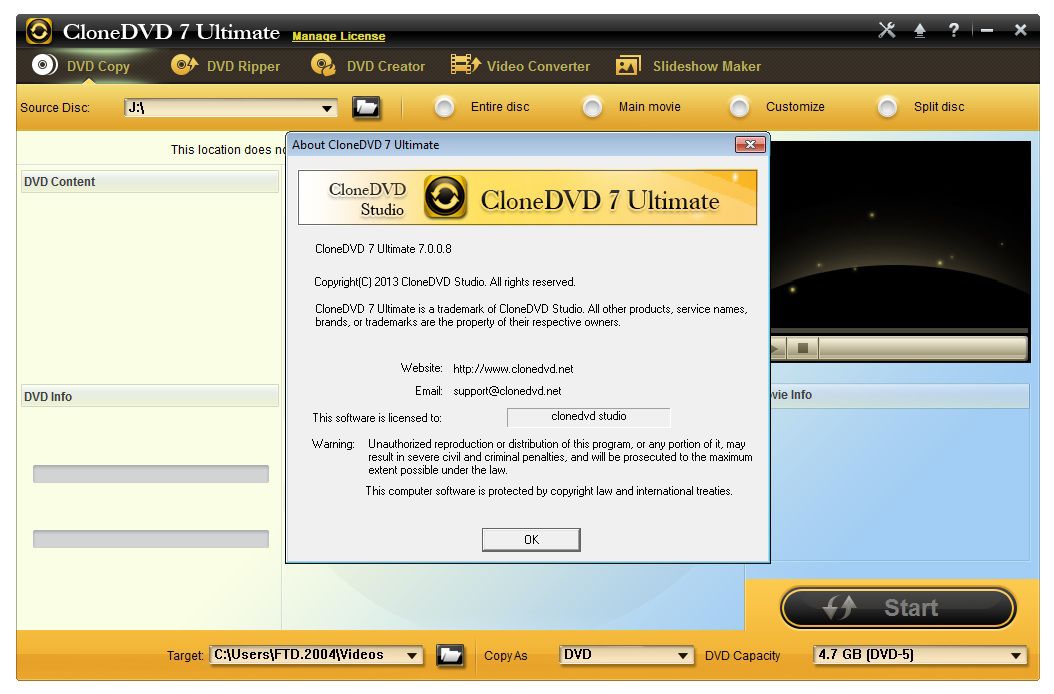
Task: Browse for source disc folder icon
Action: click(366, 107)
